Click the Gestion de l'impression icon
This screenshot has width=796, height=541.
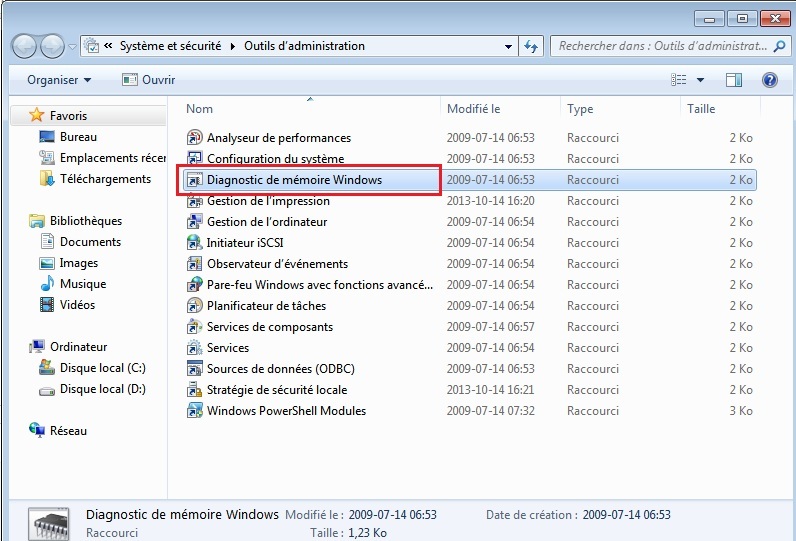[x=194, y=200]
